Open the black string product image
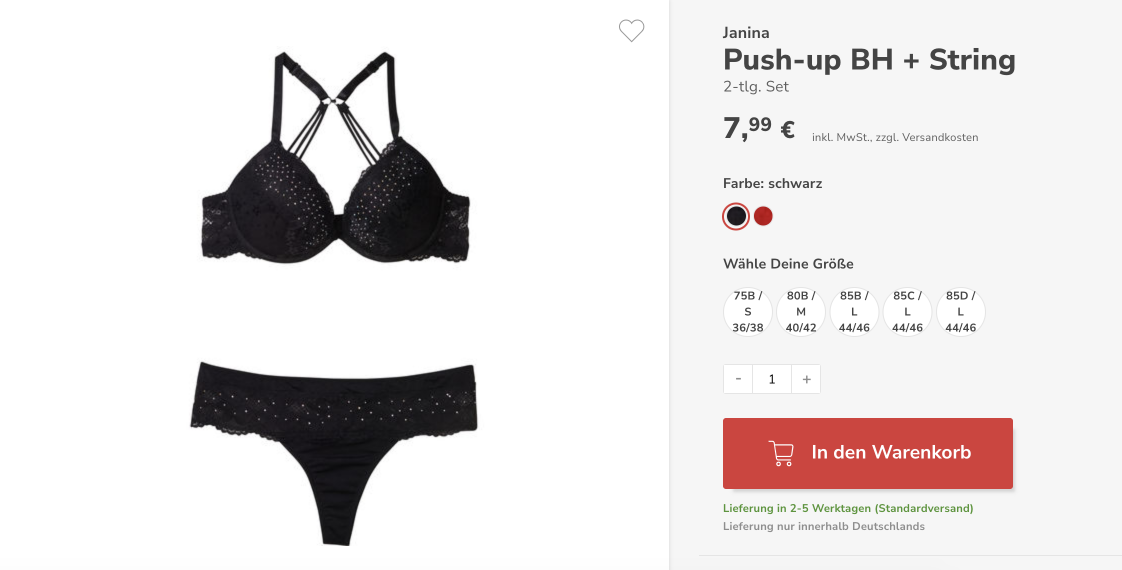 (x=333, y=453)
